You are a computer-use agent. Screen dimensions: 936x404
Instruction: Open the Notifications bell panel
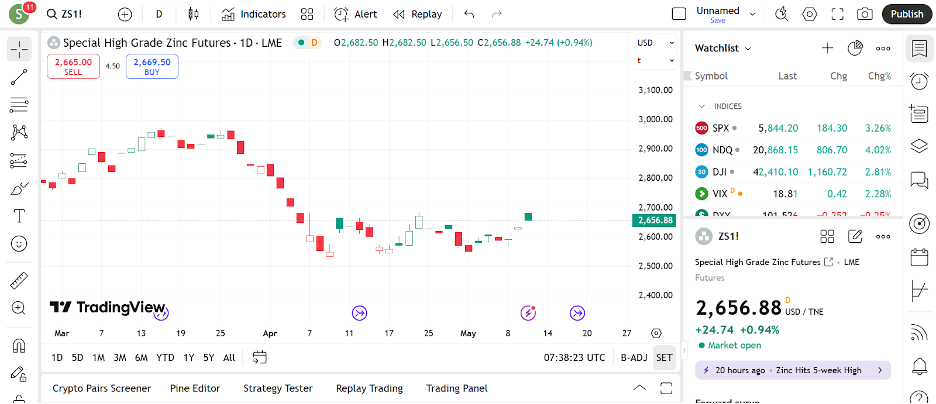tap(919, 368)
